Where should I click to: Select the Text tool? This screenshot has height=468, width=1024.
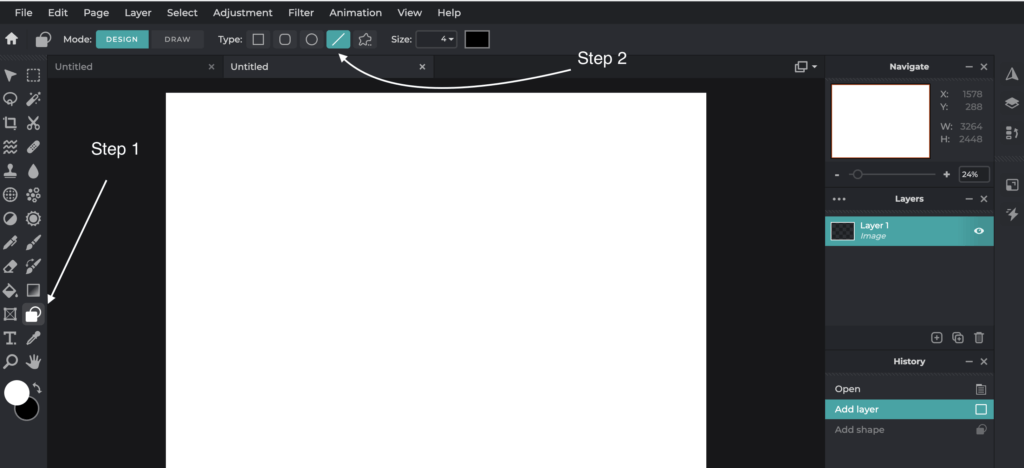pos(10,338)
